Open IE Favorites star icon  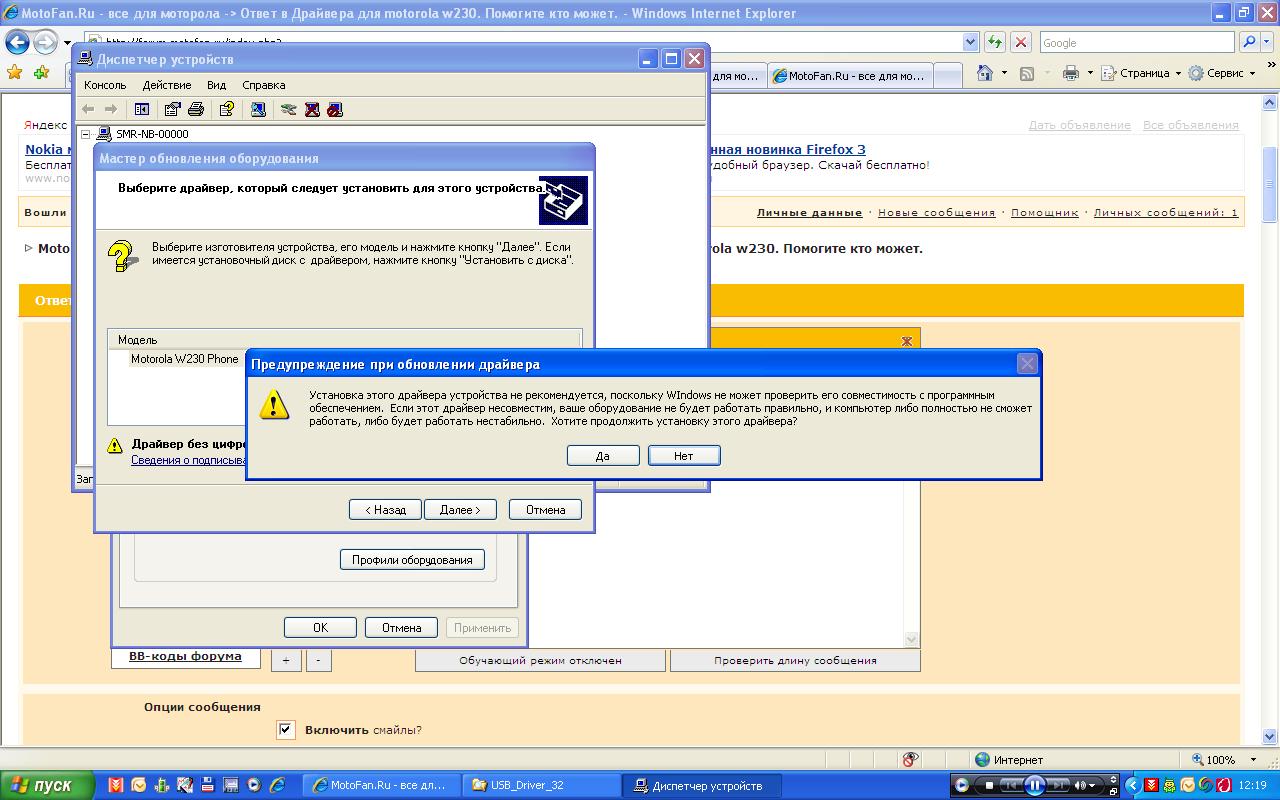(14, 73)
